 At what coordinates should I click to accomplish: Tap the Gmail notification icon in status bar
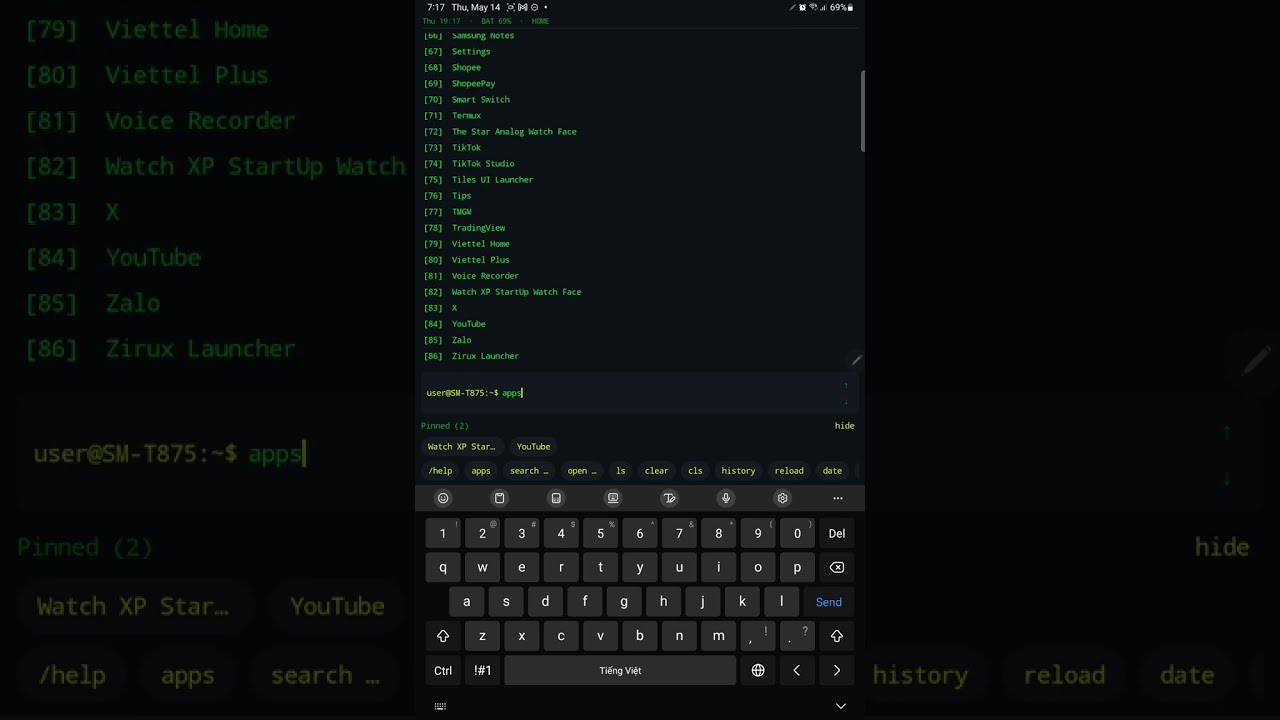pos(522,7)
